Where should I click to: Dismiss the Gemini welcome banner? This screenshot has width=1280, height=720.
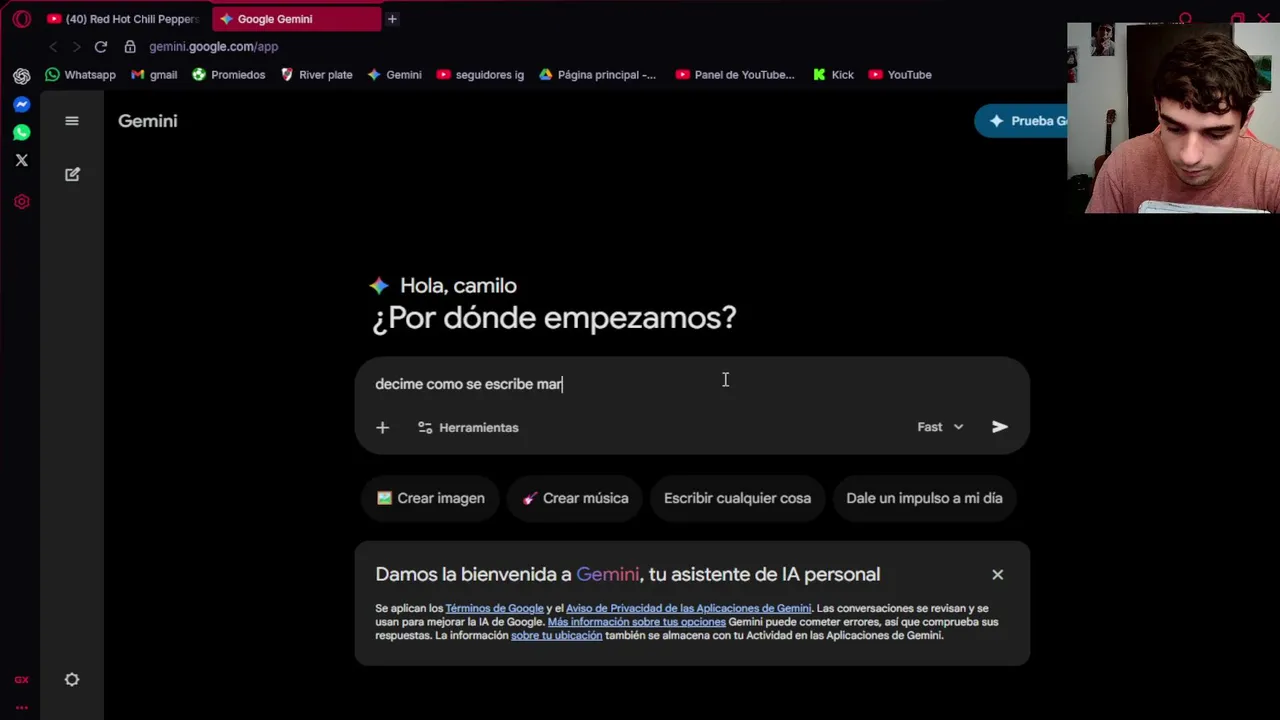tap(997, 575)
